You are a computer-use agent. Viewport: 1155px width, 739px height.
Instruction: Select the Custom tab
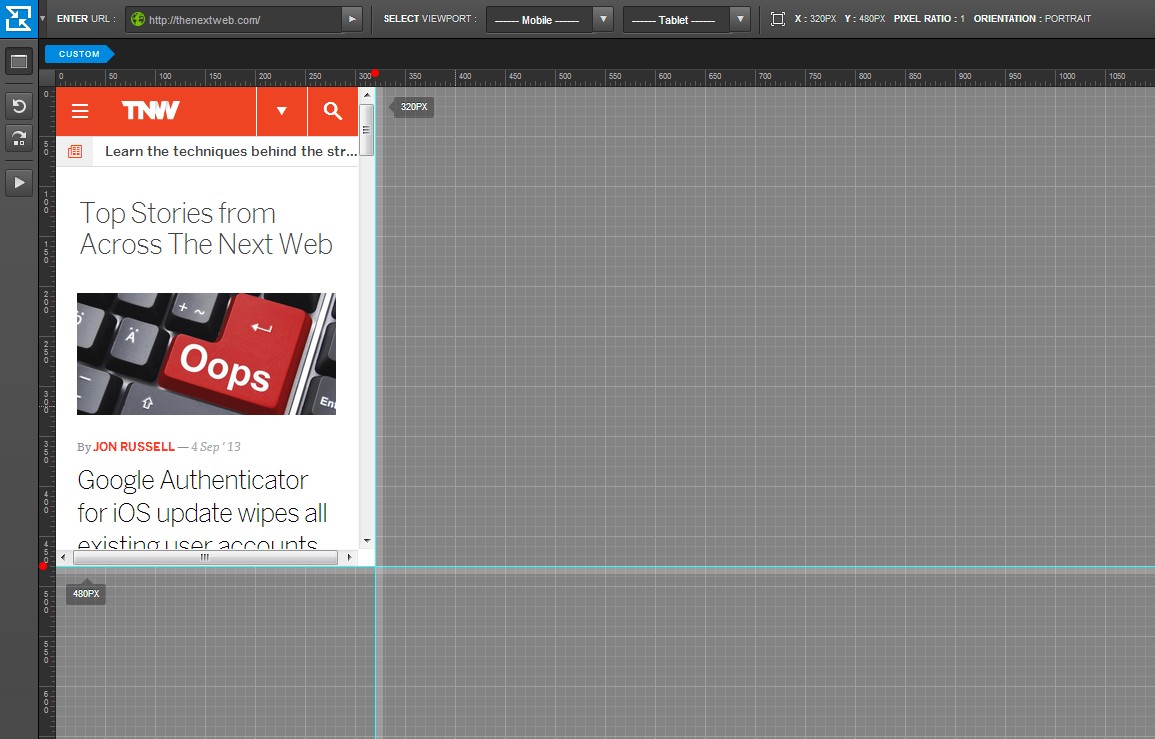click(80, 54)
